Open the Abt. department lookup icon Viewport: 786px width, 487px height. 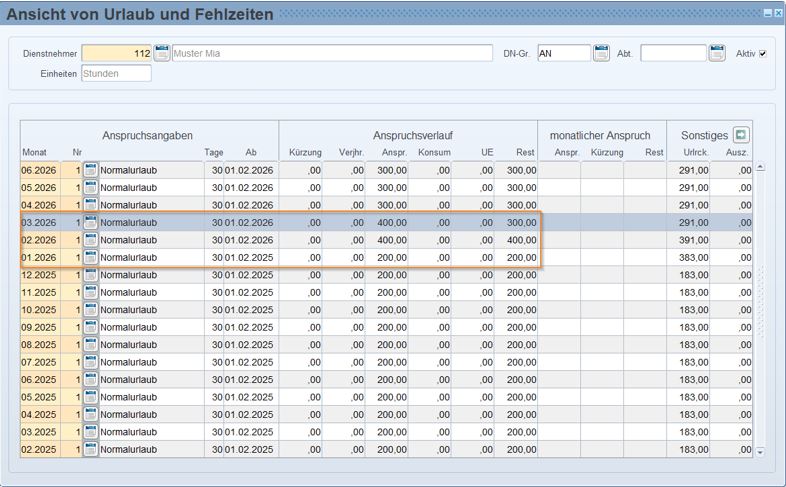[717, 53]
